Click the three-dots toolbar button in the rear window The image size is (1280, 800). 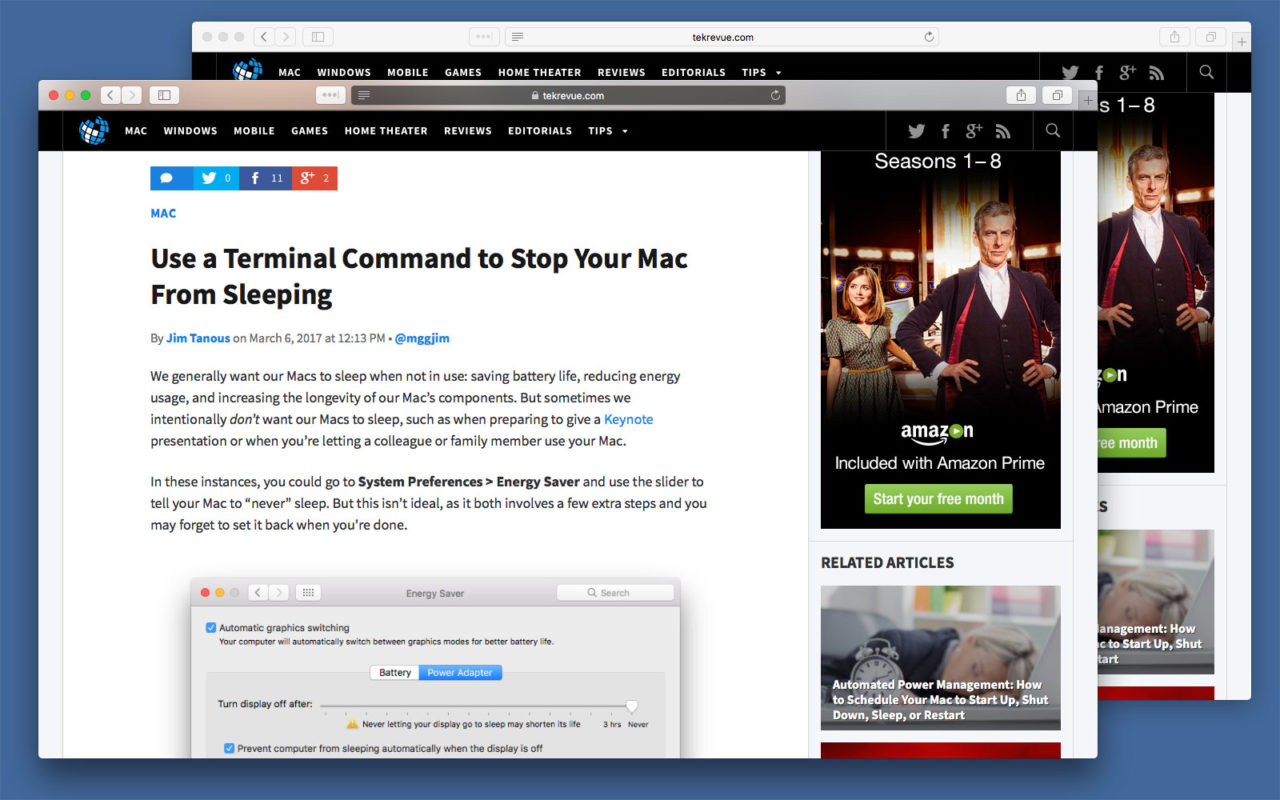coord(484,37)
